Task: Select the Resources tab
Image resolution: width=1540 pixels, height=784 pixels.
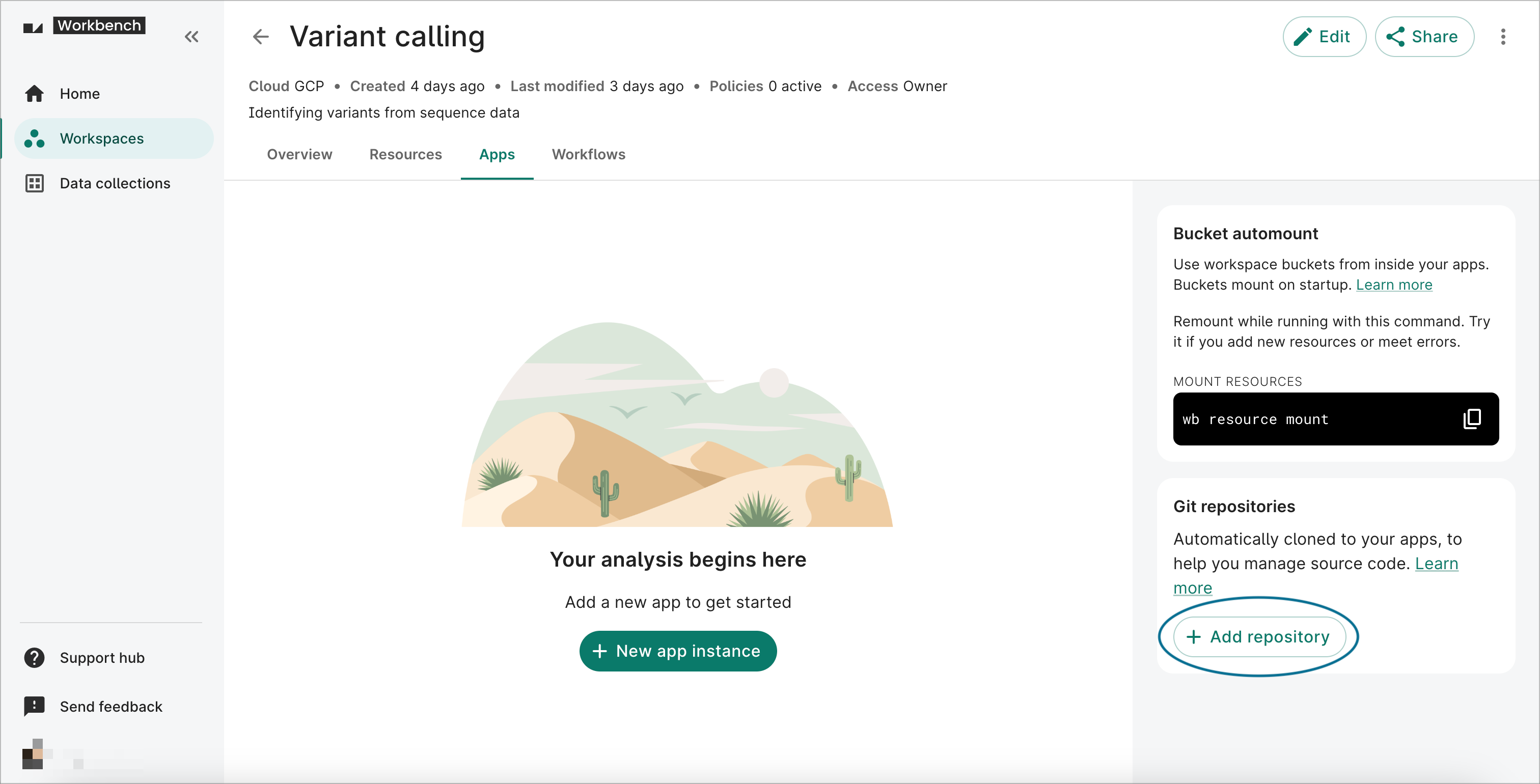Action: click(x=405, y=154)
